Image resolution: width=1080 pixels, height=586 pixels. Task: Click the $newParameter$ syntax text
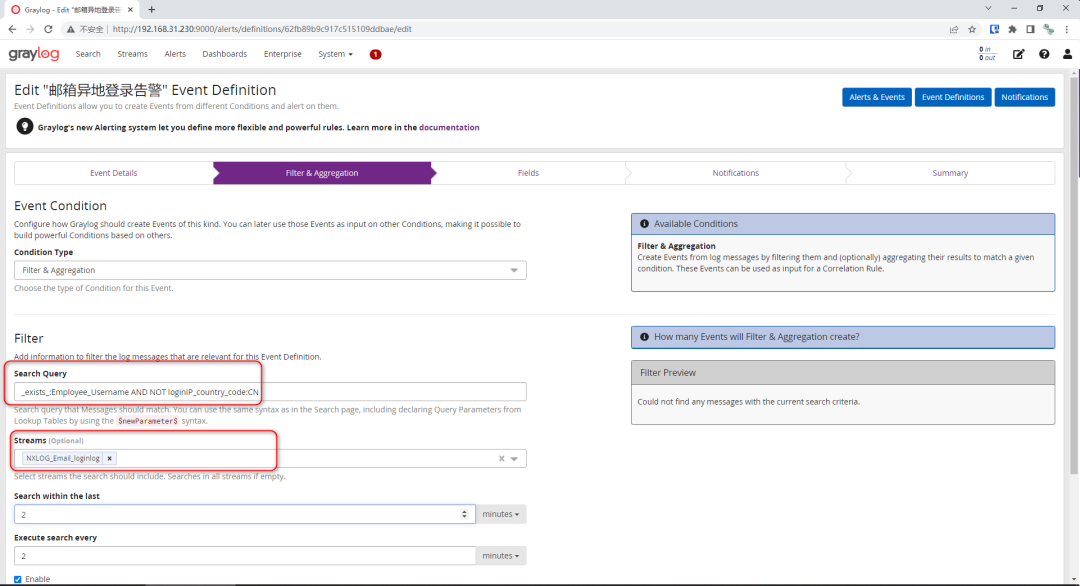147,421
